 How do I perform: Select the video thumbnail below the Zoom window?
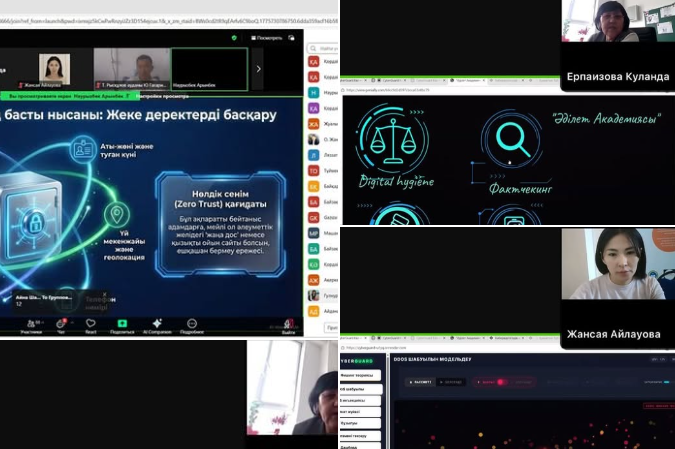tap(293, 388)
